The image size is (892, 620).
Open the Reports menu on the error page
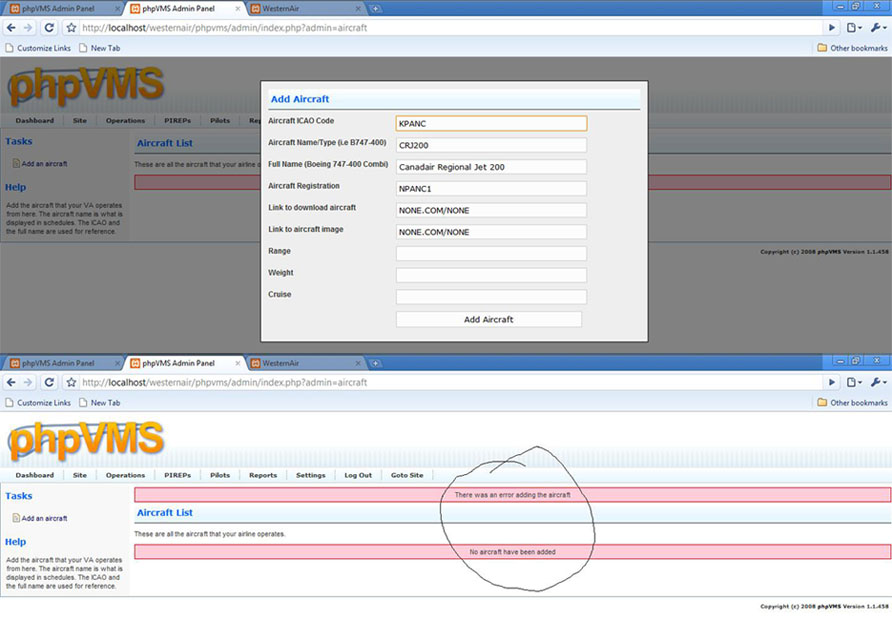[x=263, y=475]
